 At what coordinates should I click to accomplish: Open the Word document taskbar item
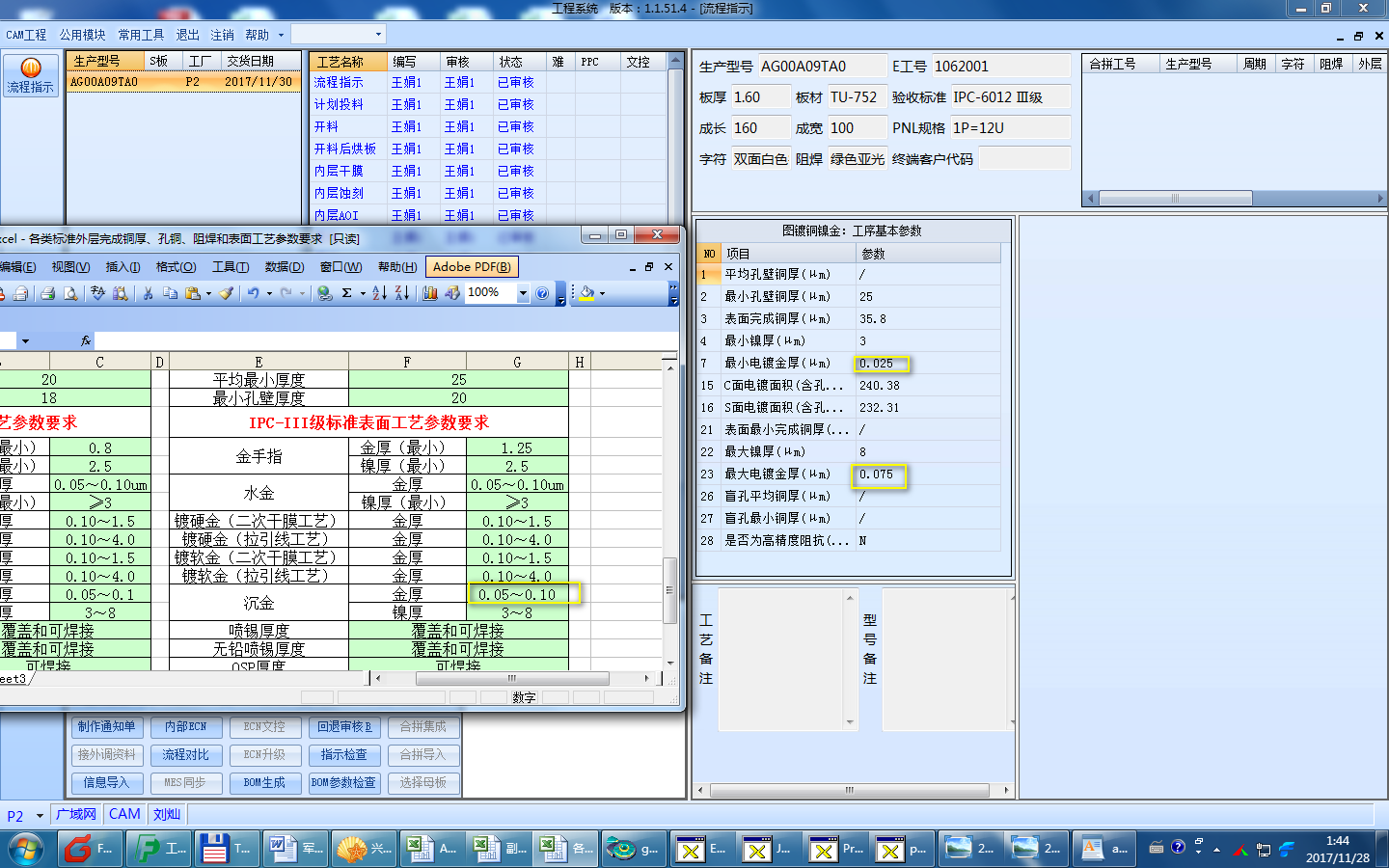tap(295, 849)
